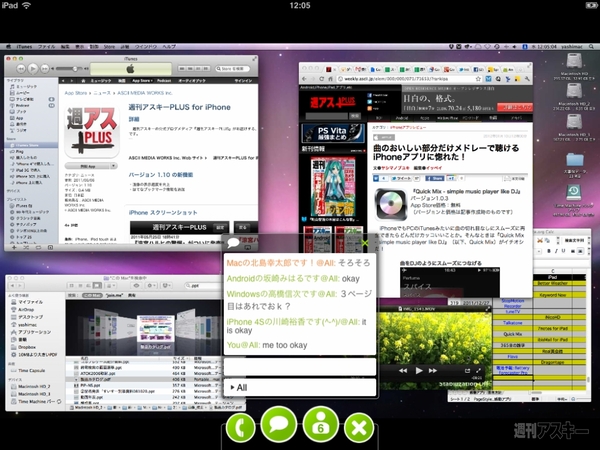
Task: Select Ping in iTunes sidebar
Action: [x=20, y=152]
